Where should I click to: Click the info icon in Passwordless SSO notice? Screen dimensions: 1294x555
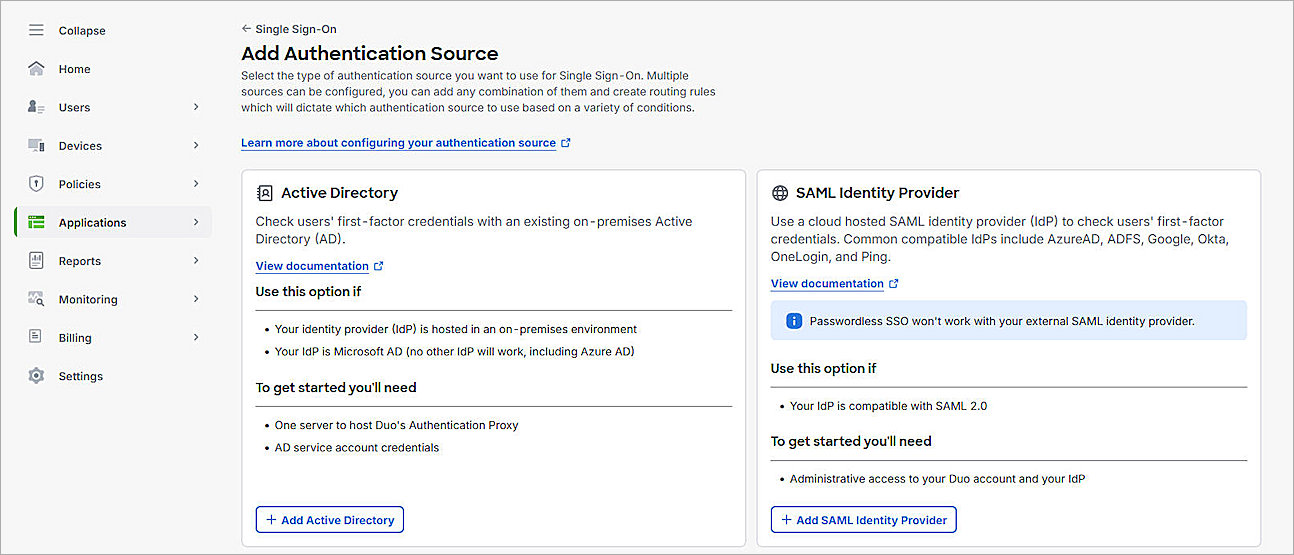(794, 321)
